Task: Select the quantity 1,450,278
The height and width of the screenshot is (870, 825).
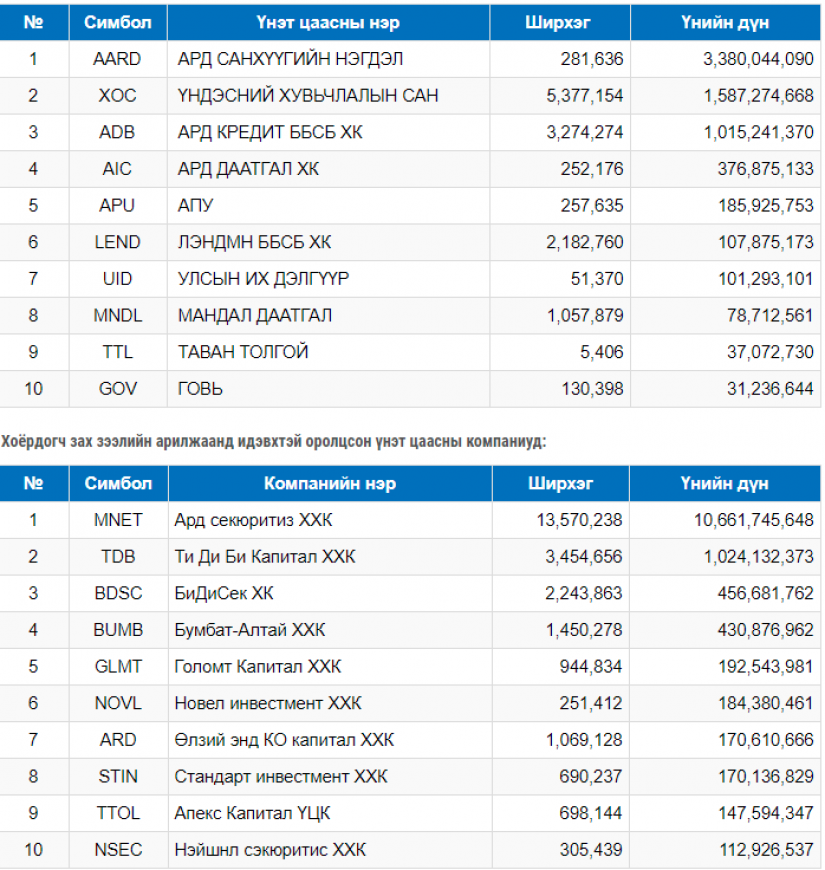Action: point(584,630)
